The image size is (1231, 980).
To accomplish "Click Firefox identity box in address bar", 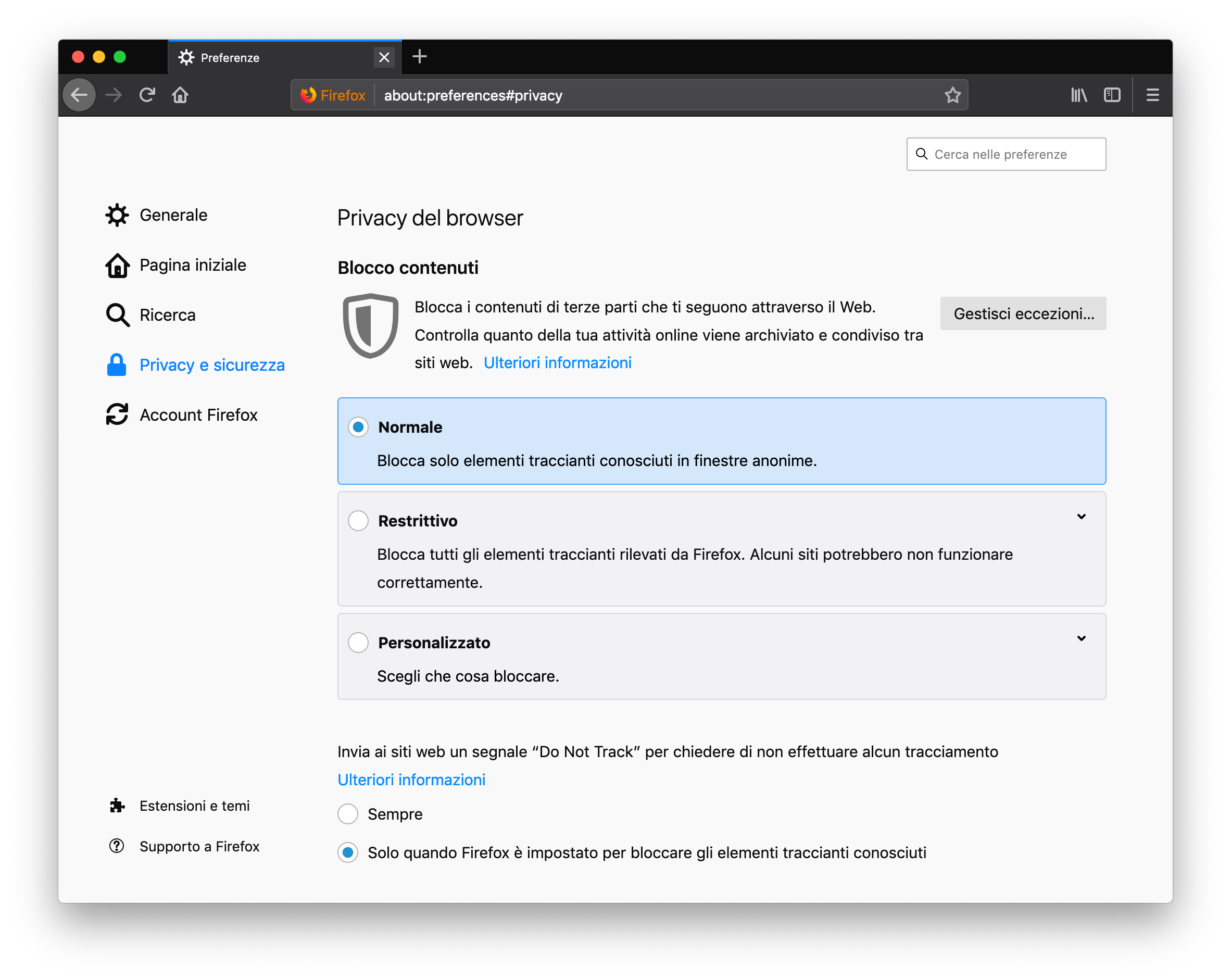I will [x=333, y=95].
